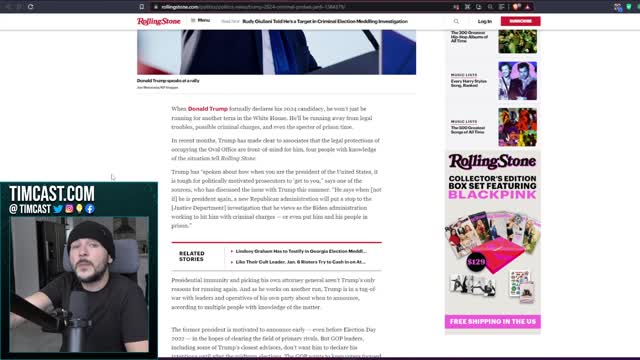Click the bookmark icon beside the address bar
This screenshot has width=640, height=360.
142,7
